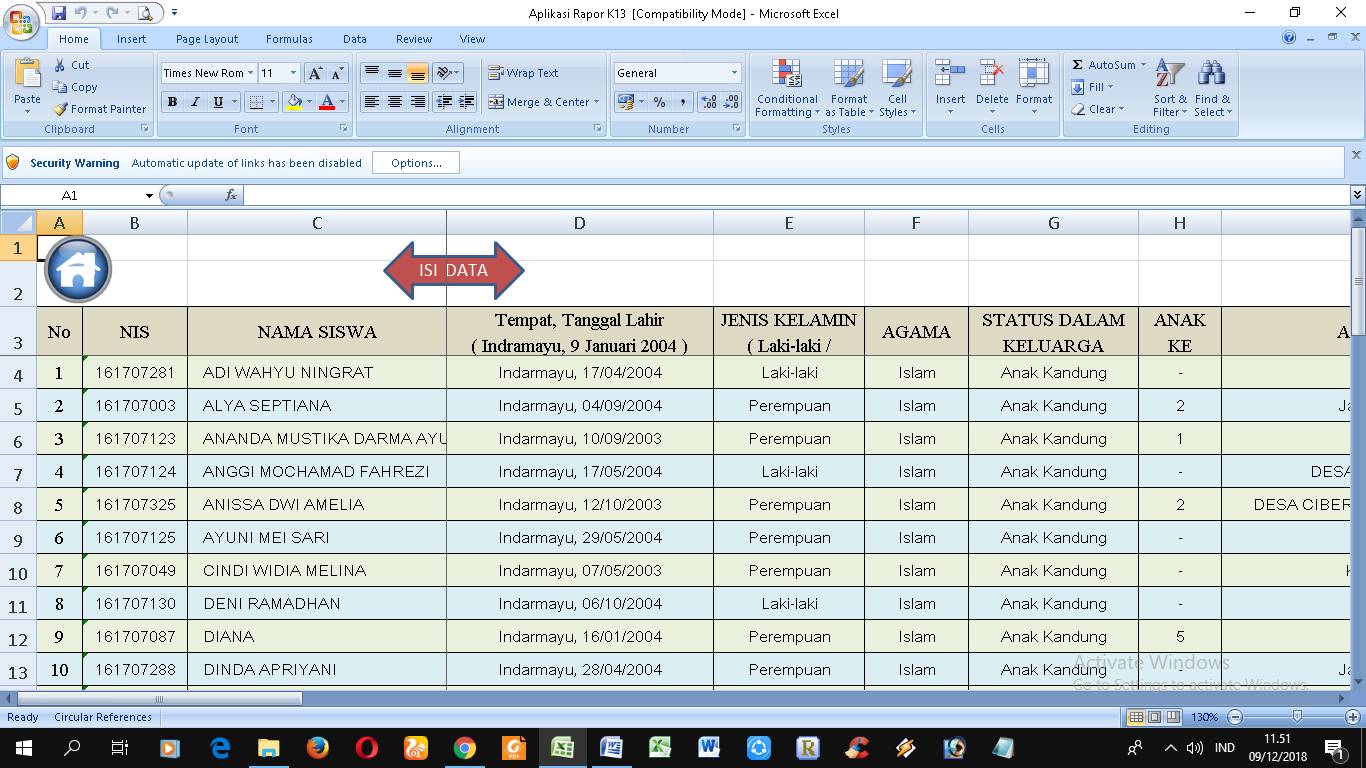Go to the Data tab
The width and height of the screenshot is (1366, 768).
click(x=355, y=39)
